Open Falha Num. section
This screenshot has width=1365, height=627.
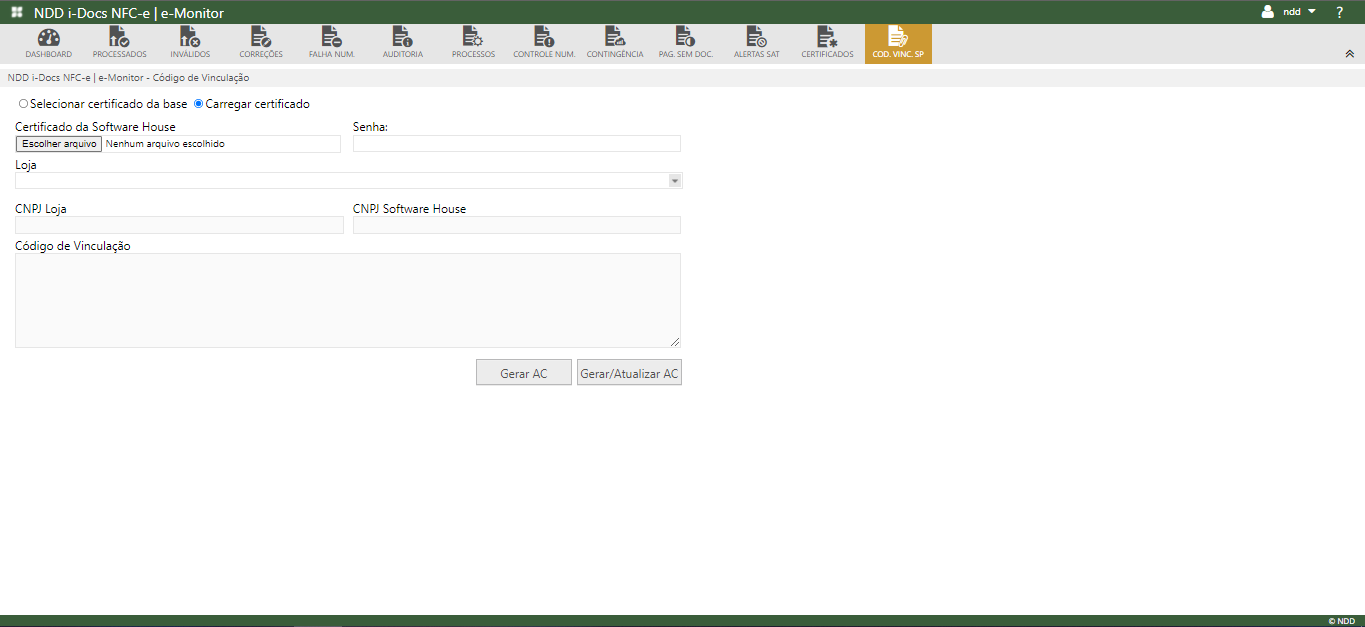click(332, 44)
